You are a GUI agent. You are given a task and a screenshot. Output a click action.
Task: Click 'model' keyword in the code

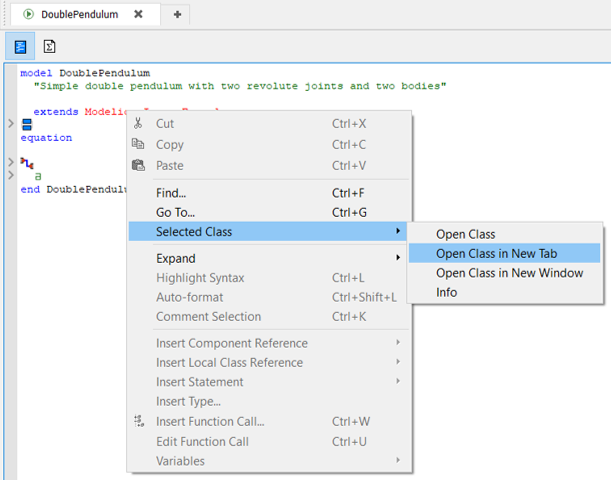click(36, 73)
